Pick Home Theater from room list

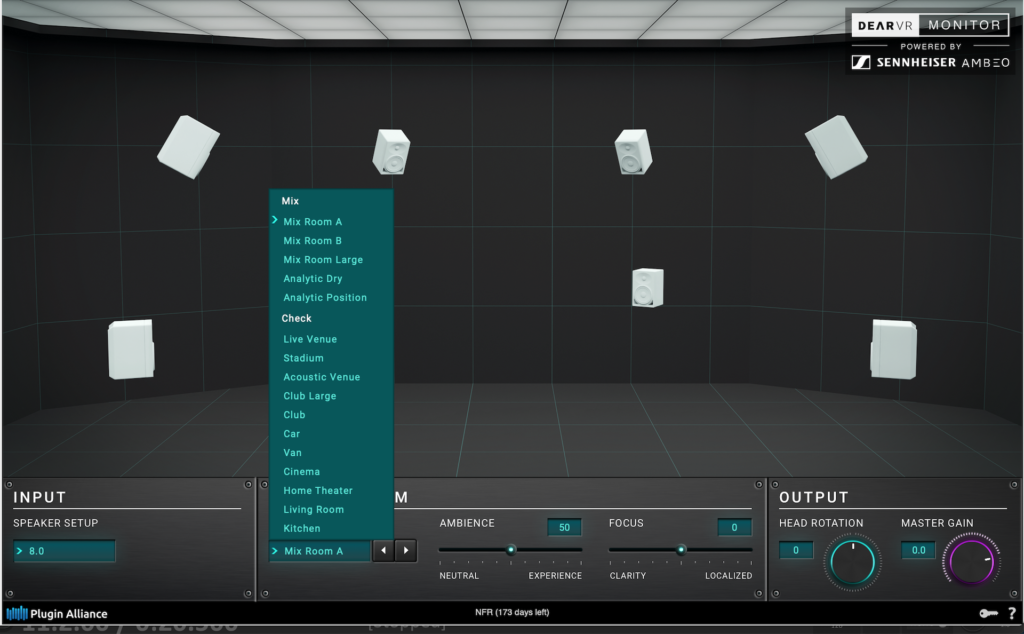[318, 491]
